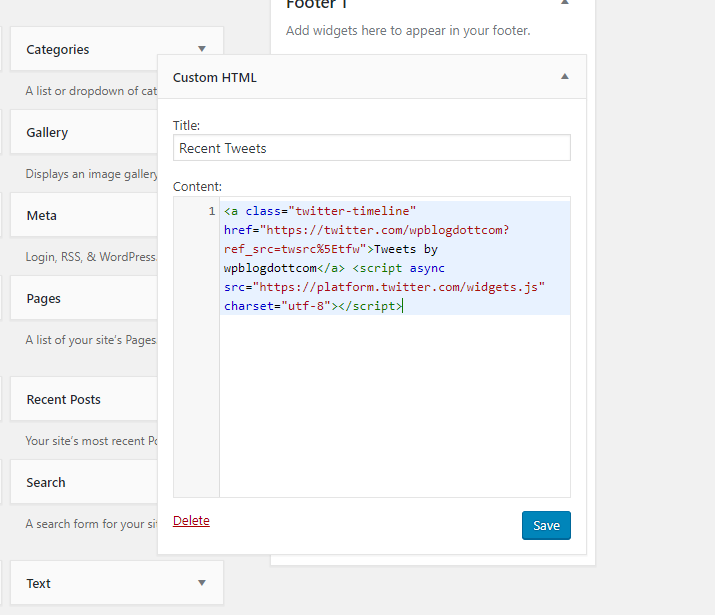Select the Gallery widget
The width and height of the screenshot is (715, 615).
pyautogui.click(x=84, y=132)
